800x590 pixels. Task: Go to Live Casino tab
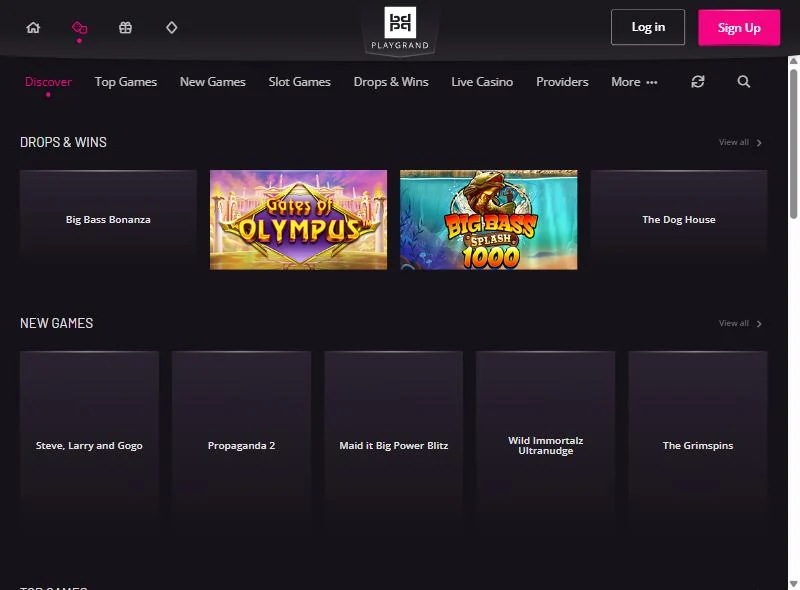(482, 82)
